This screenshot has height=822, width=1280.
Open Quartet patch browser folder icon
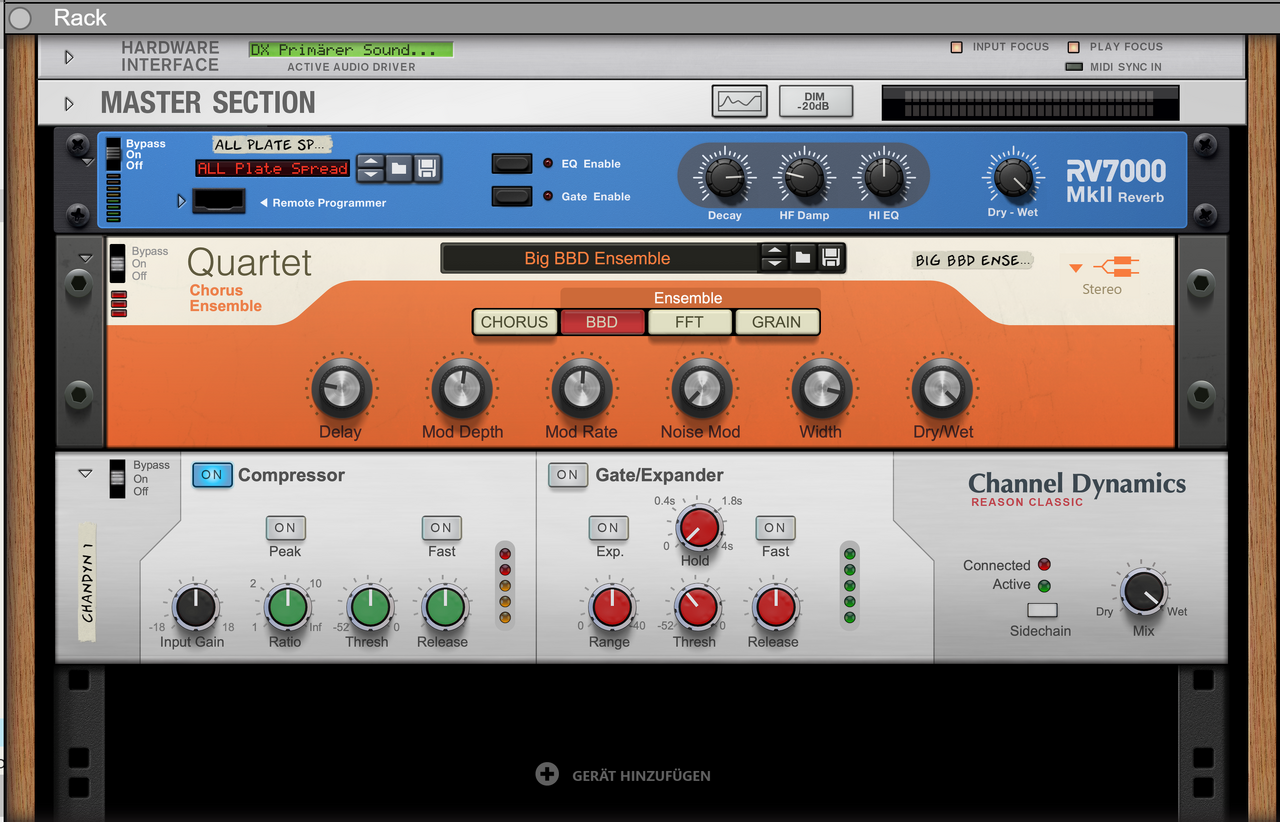803,258
